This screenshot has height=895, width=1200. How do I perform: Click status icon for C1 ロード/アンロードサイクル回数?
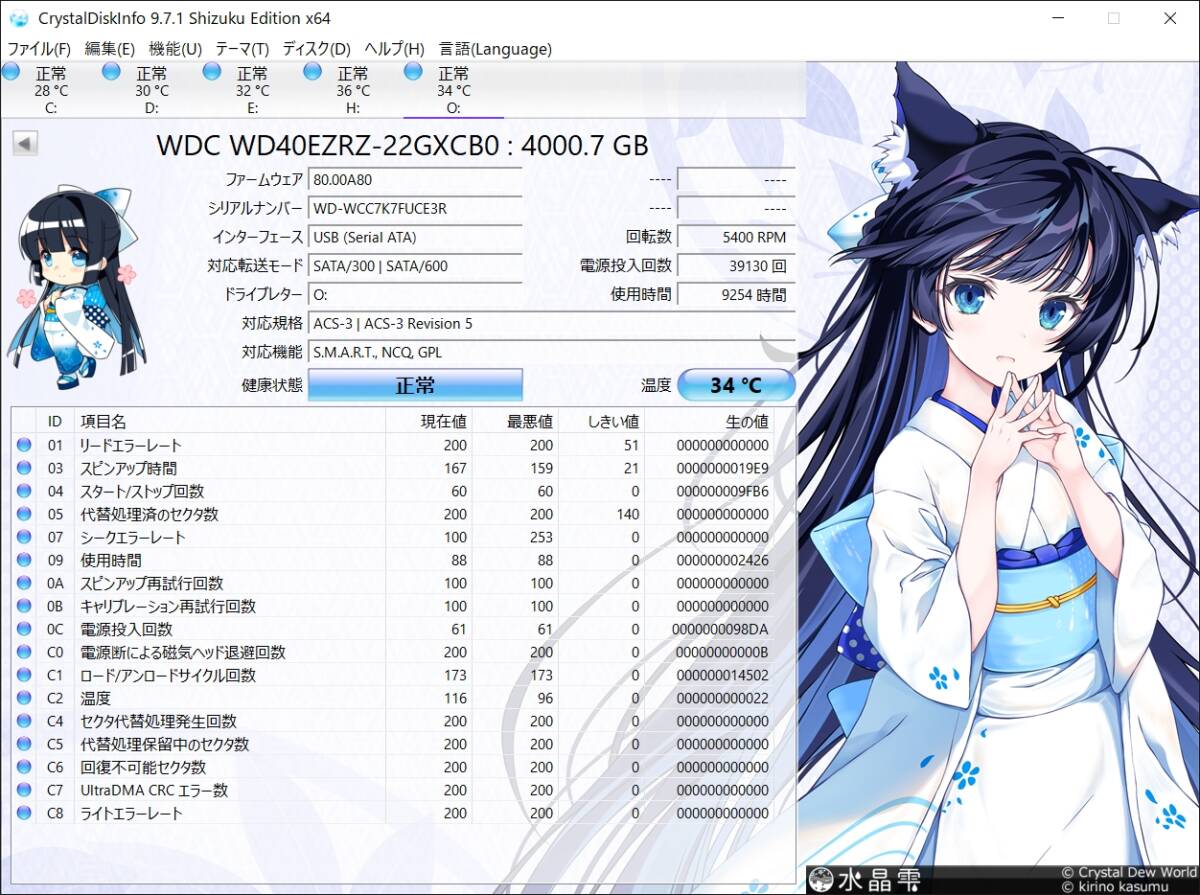click(24, 675)
